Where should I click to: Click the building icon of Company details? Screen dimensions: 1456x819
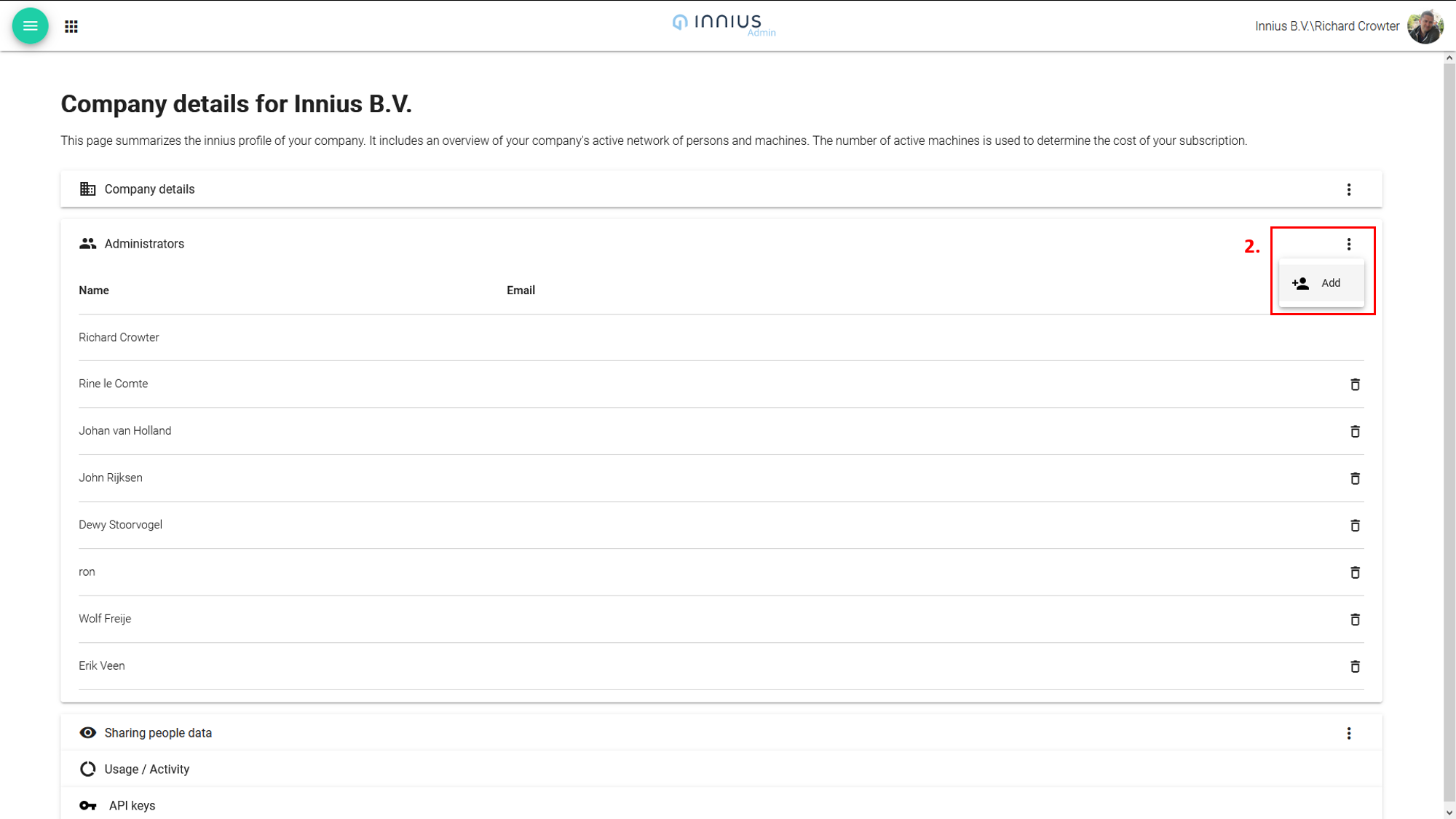click(87, 189)
